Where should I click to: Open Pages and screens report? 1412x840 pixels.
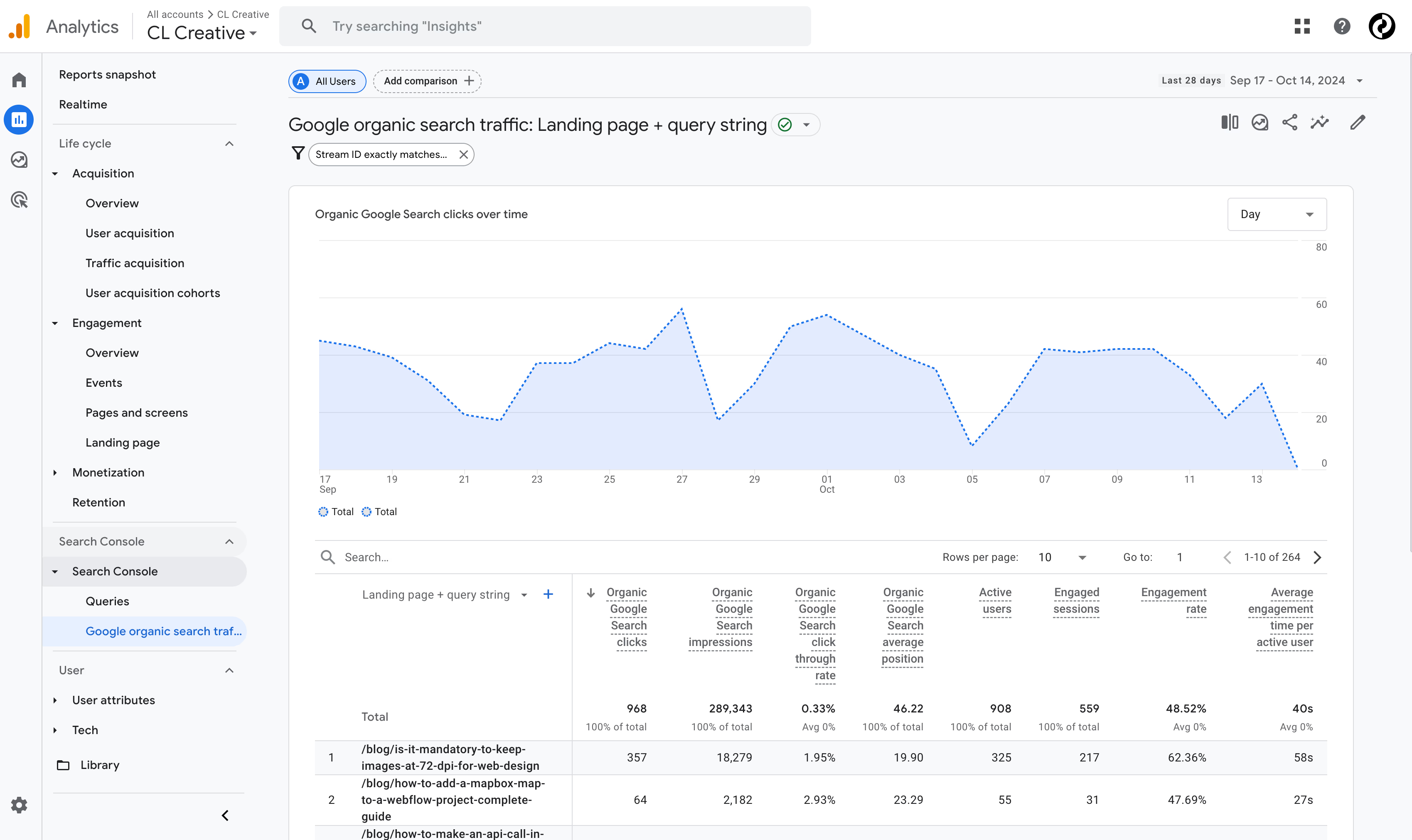pos(136,413)
